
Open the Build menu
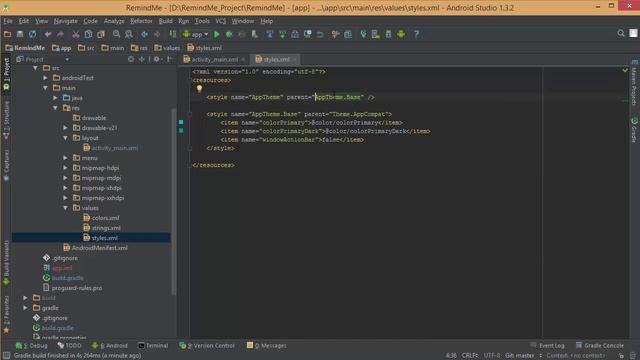point(165,21)
